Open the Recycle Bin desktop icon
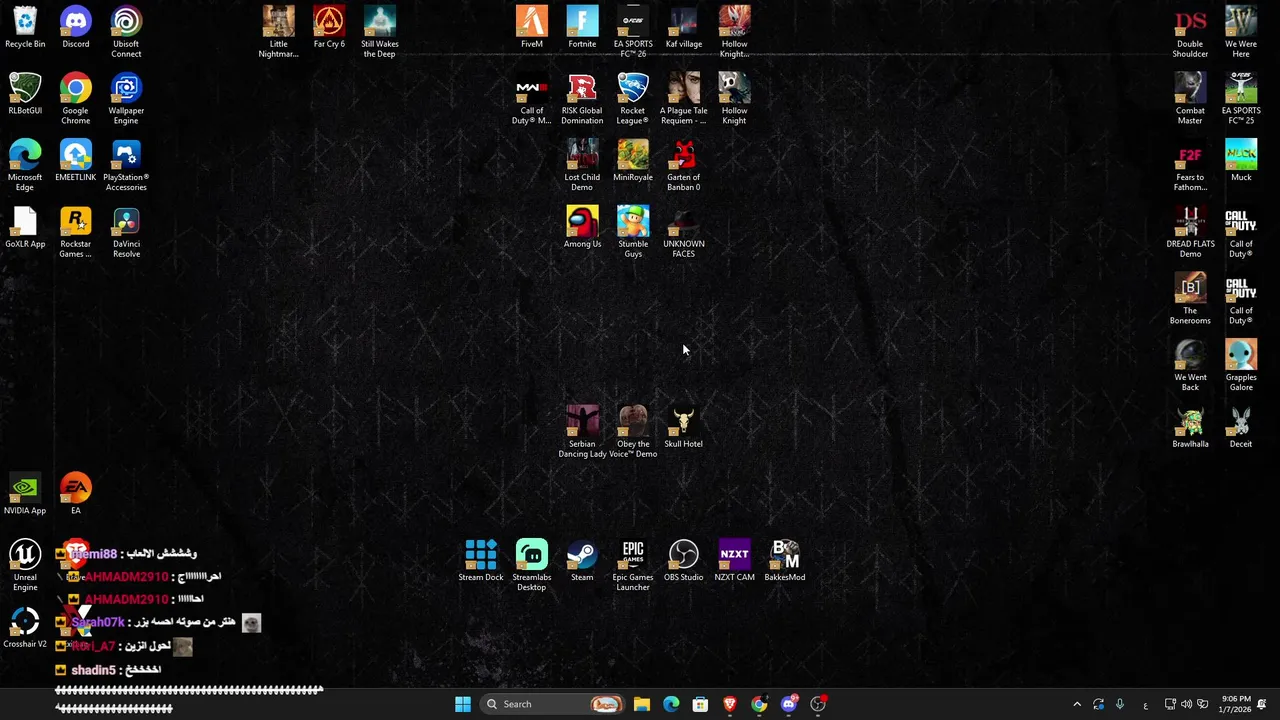 pyautogui.click(x=25, y=28)
